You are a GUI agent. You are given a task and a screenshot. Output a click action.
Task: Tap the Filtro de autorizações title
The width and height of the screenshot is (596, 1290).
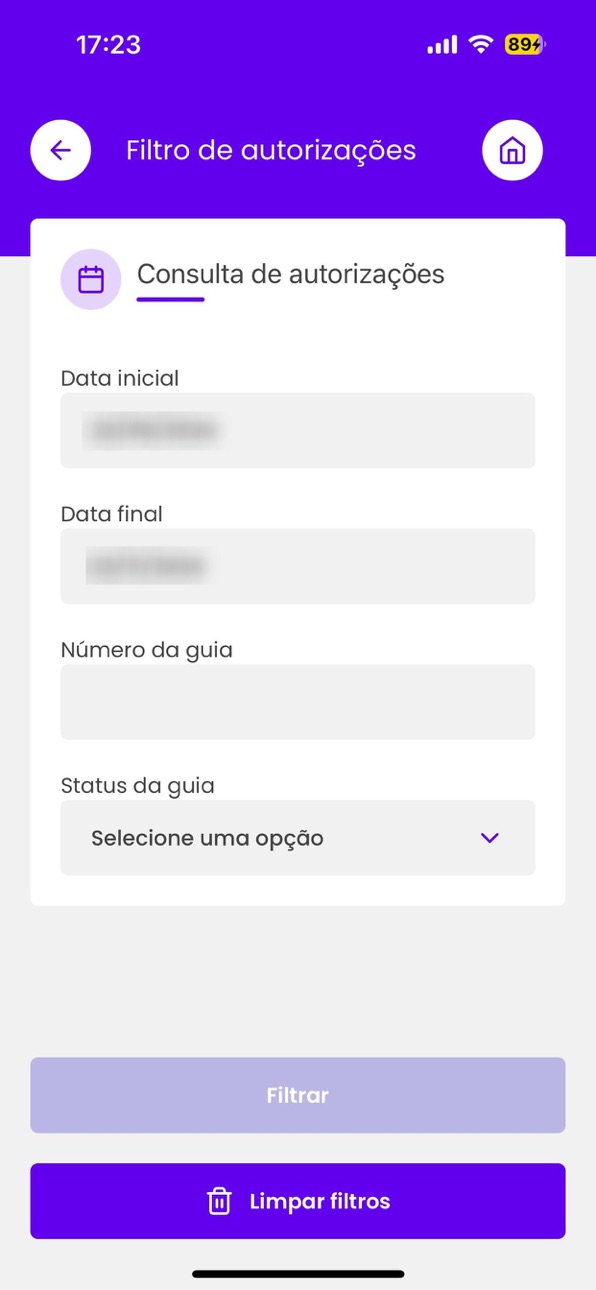click(271, 151)
